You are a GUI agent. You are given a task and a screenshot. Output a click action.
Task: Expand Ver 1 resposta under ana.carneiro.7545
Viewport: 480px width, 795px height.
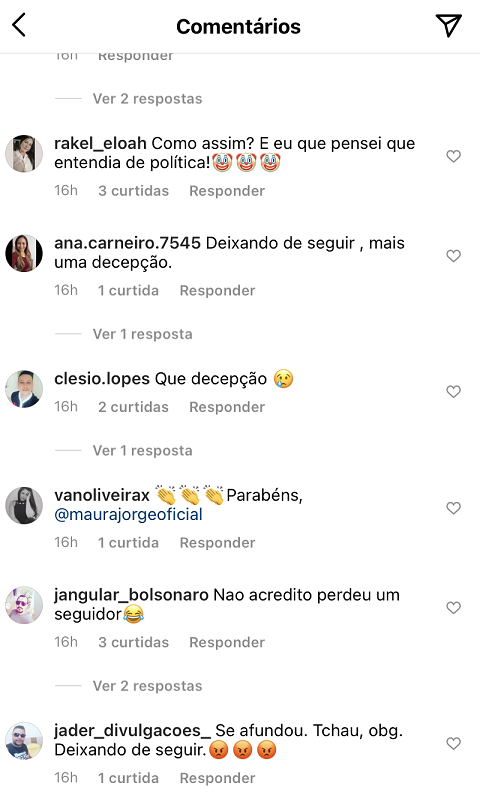pos(142,334)
